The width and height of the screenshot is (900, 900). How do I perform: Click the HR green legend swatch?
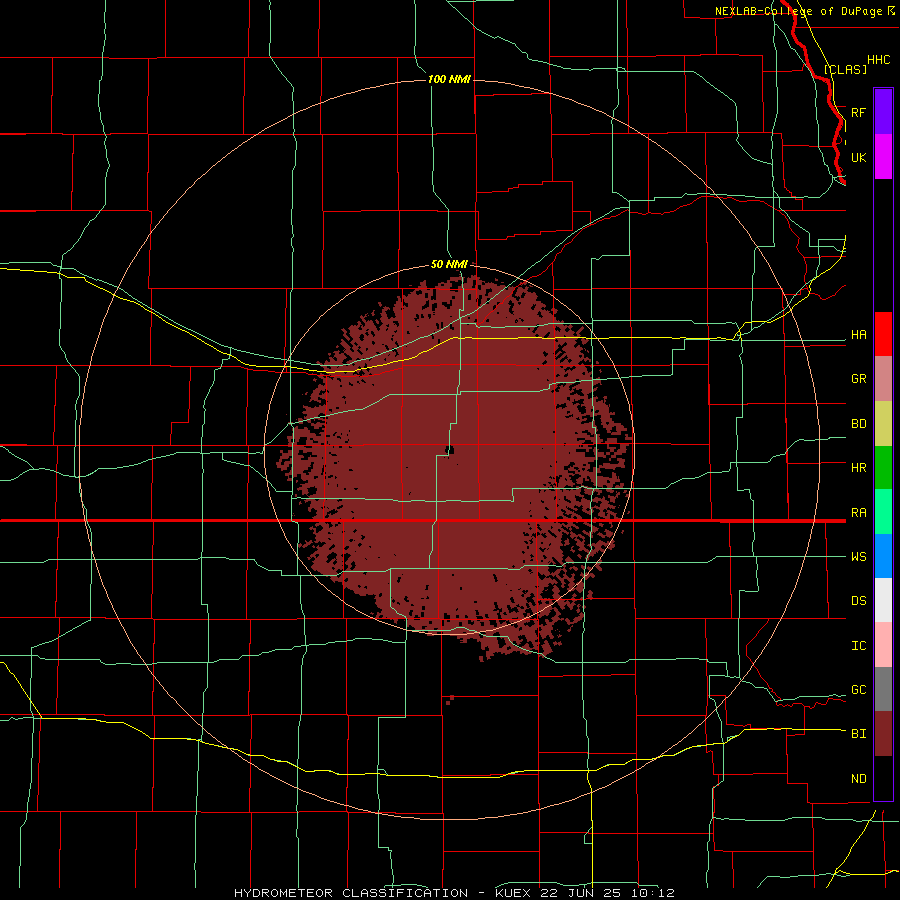883,468
